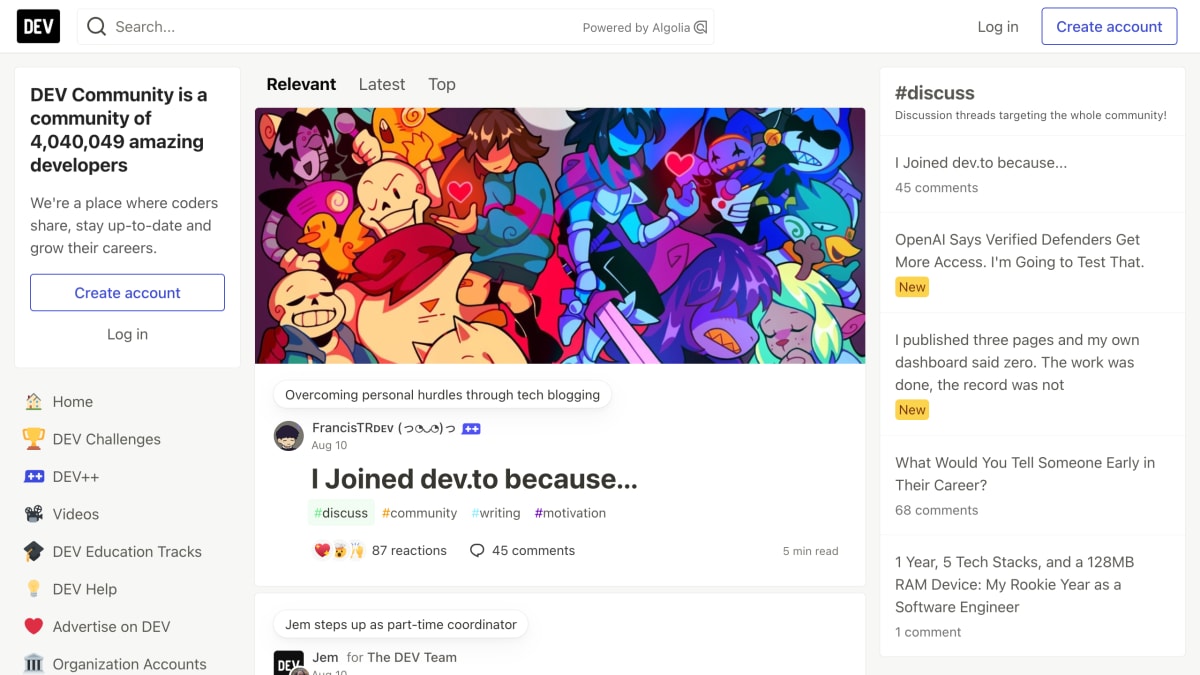Click Powered by Algolia text

click(636, 28)
